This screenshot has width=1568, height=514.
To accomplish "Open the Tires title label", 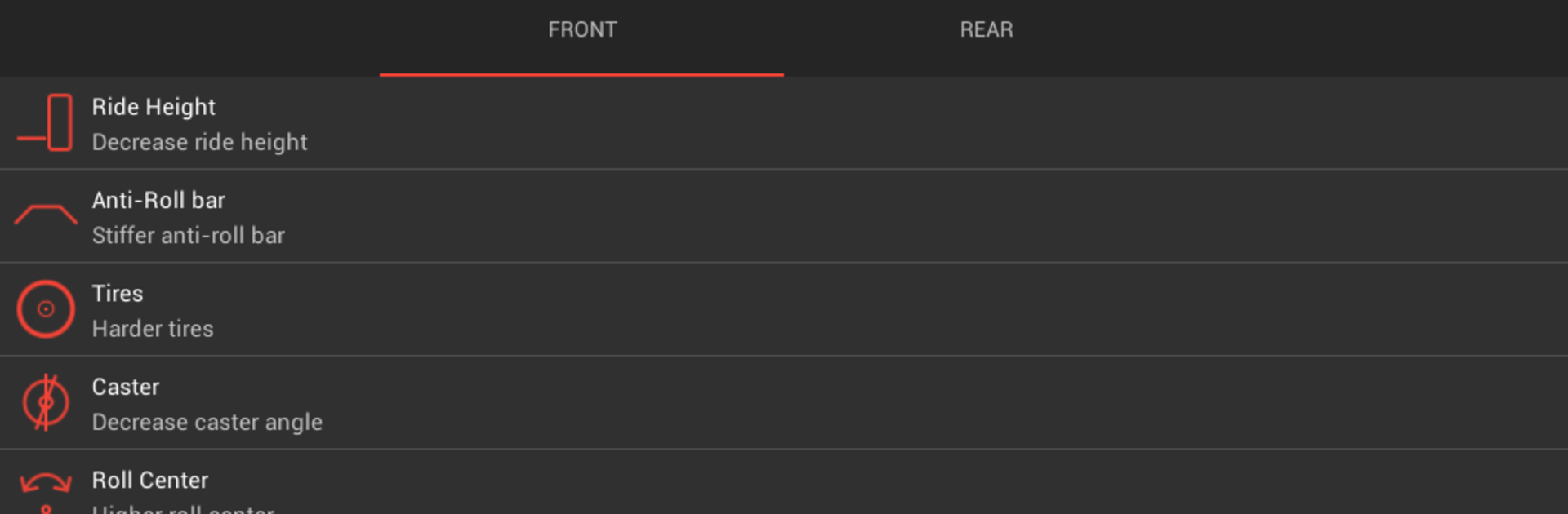I will tap(118, 293).
